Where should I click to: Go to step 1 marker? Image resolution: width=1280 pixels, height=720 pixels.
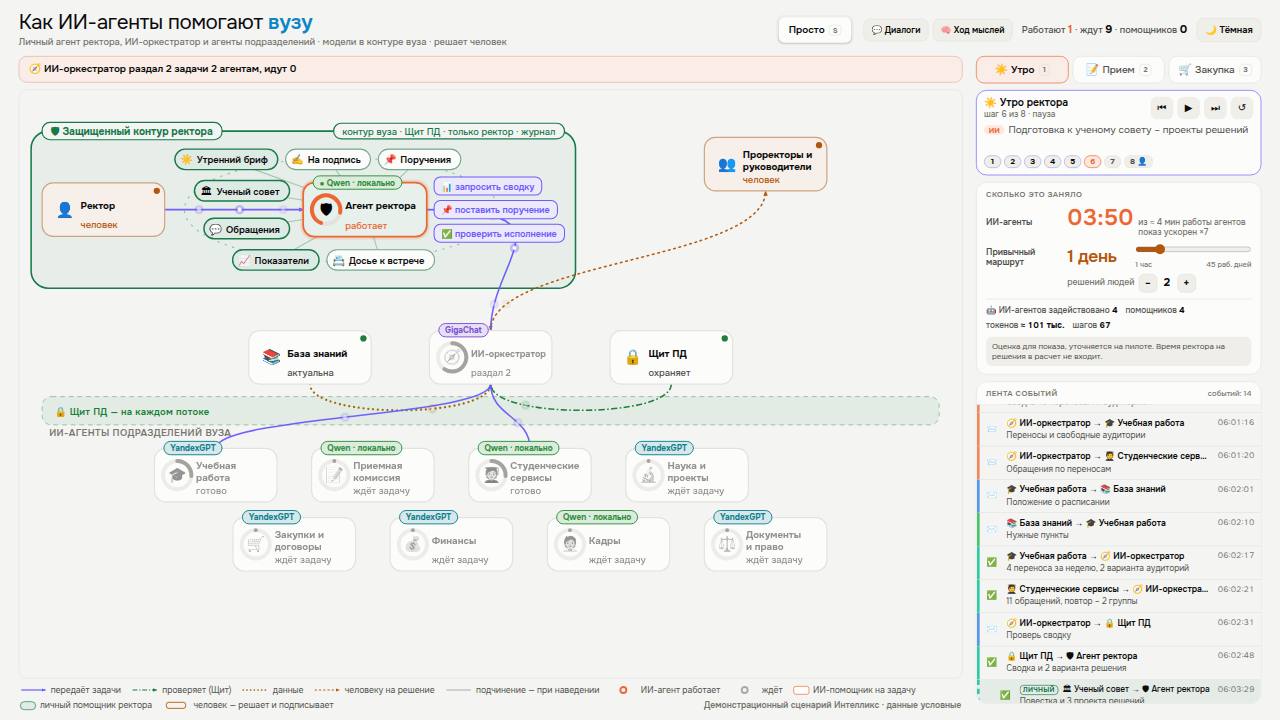[992, 161]
